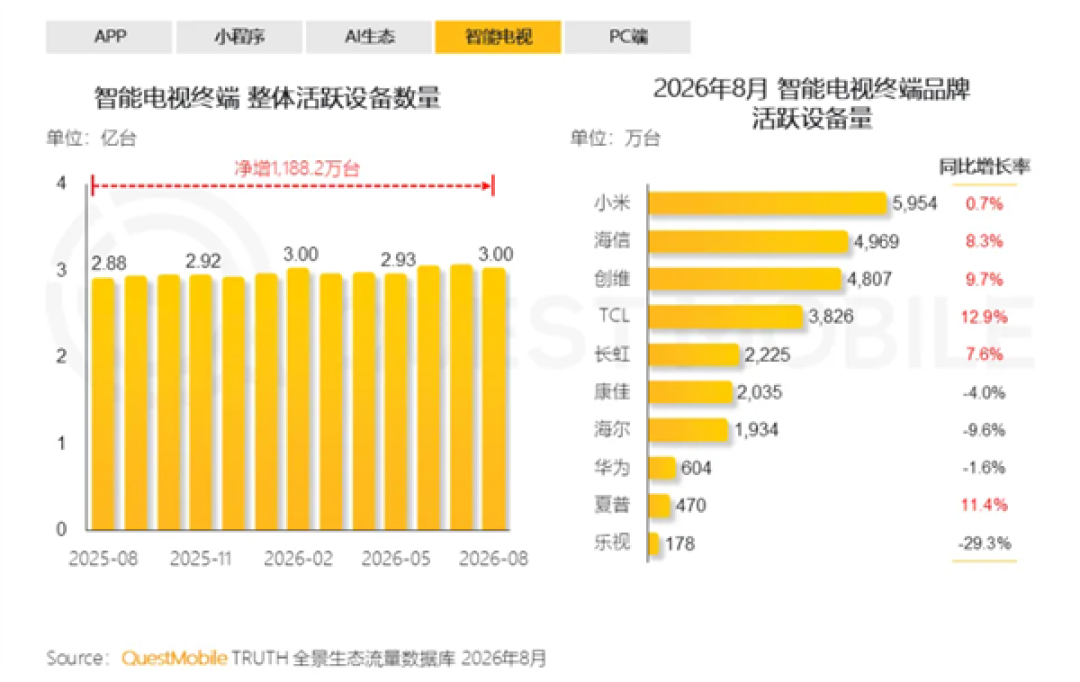
Task: Click the 2026-08 axis label
Action: click(494, 559)
